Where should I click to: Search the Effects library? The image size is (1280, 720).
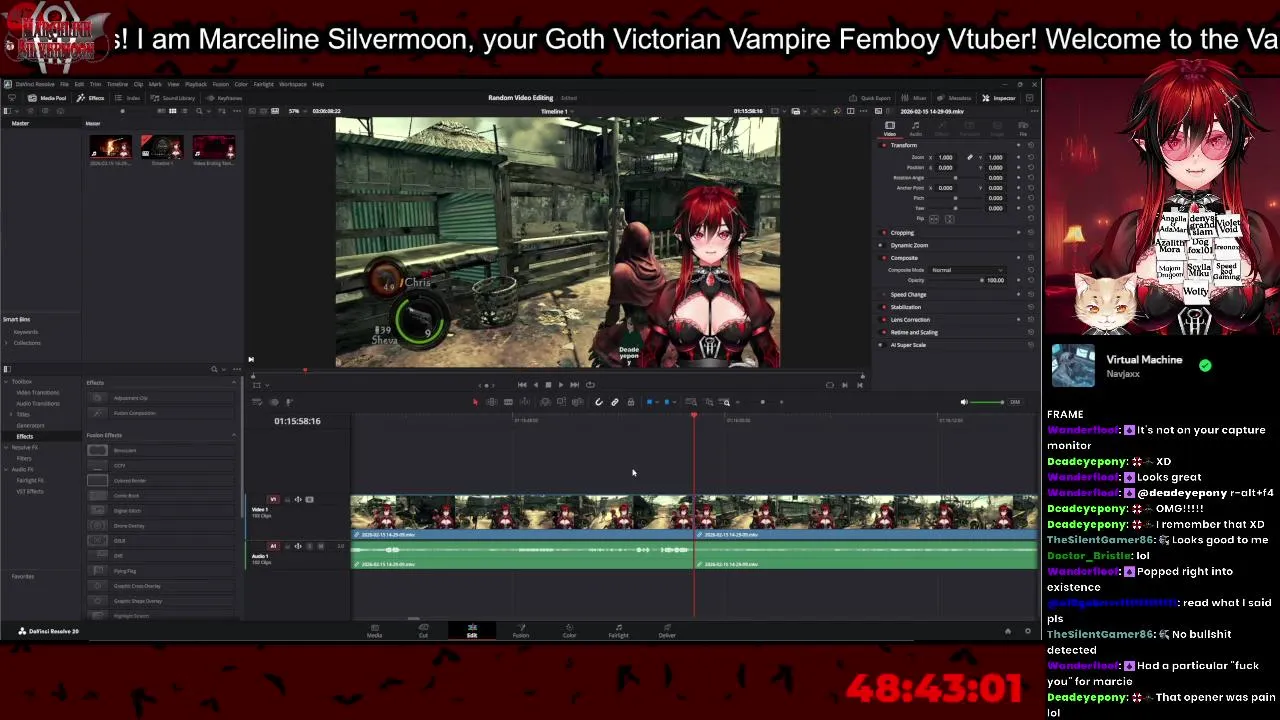pos(213,369)
